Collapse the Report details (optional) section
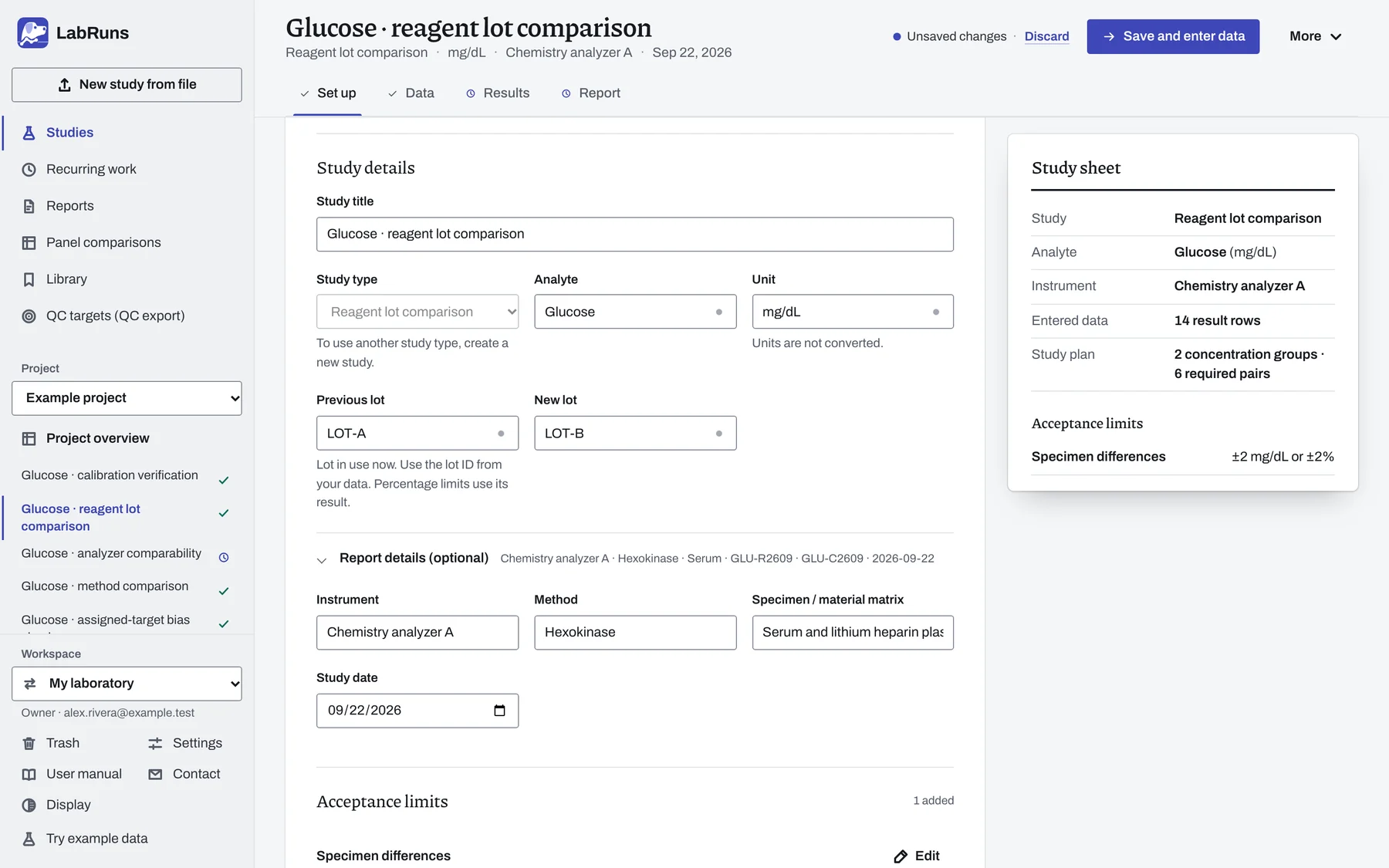Image resolution: width=1389 pixels, height=868 pixels. point(322,559)
